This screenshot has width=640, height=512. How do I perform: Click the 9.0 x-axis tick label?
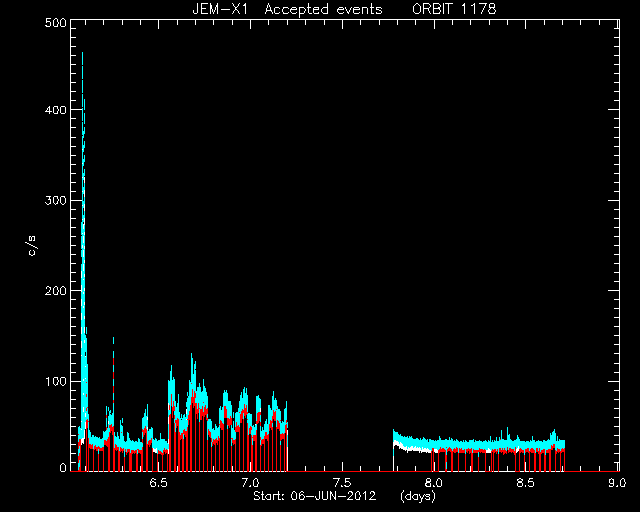tap(617, 483)
